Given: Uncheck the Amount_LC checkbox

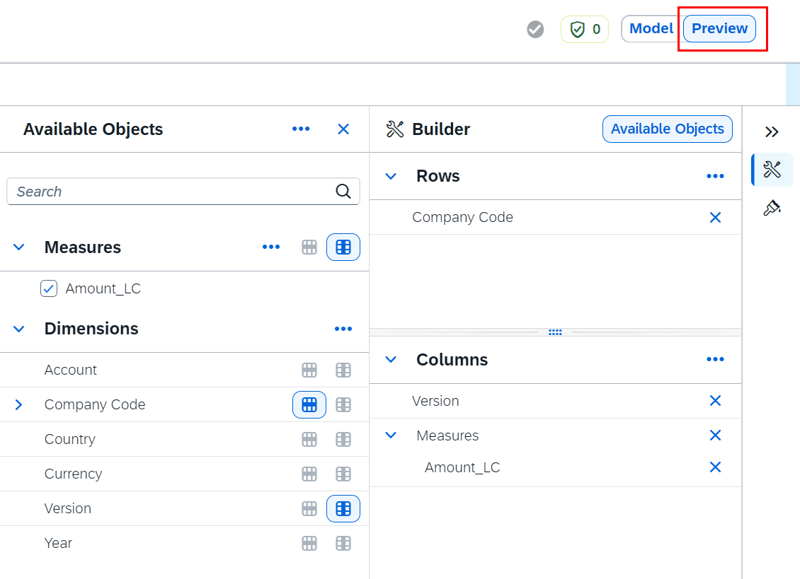Looking at the screenshot, I should pyautogui.click(x=48, y=289).
